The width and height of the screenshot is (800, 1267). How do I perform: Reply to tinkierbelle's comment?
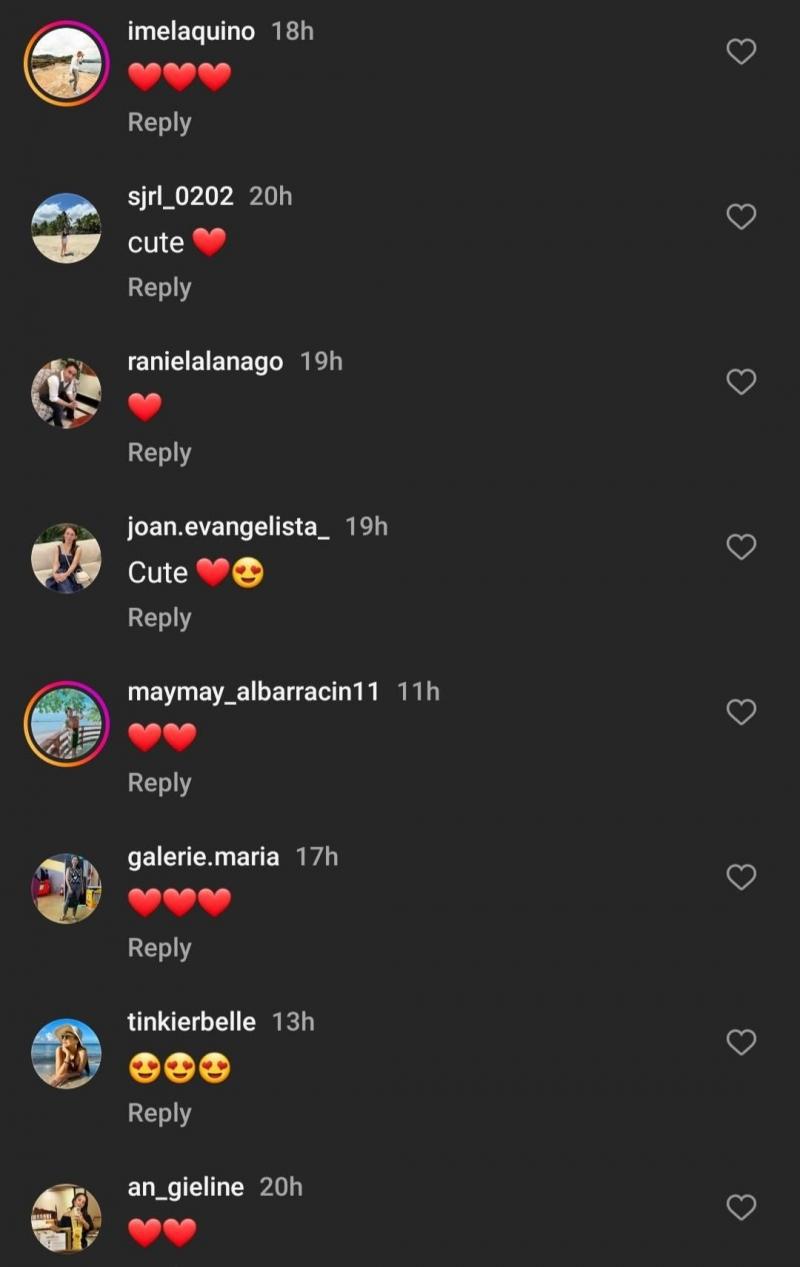tap(159, 1113)
